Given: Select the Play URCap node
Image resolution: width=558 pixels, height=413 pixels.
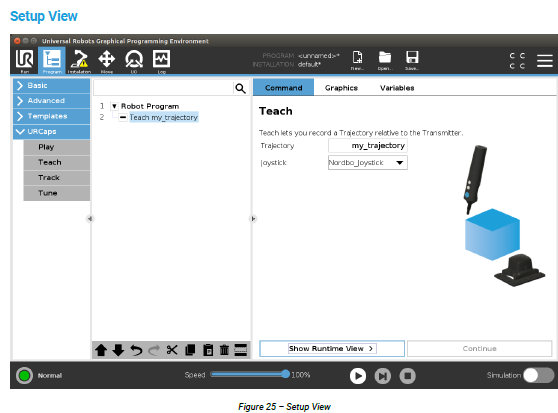Looking at the screenshot, I should (57, 147).
